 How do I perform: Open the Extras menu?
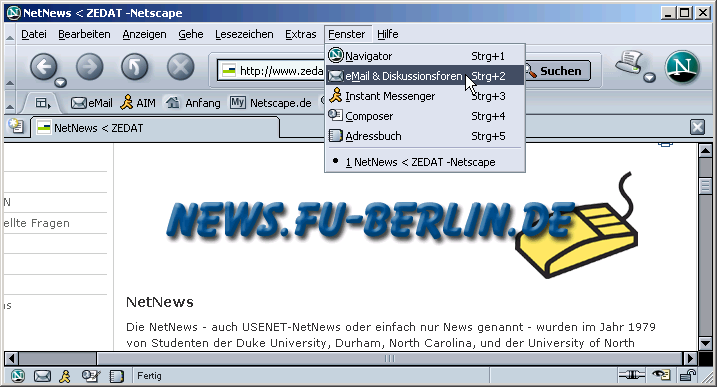[300, 34]
